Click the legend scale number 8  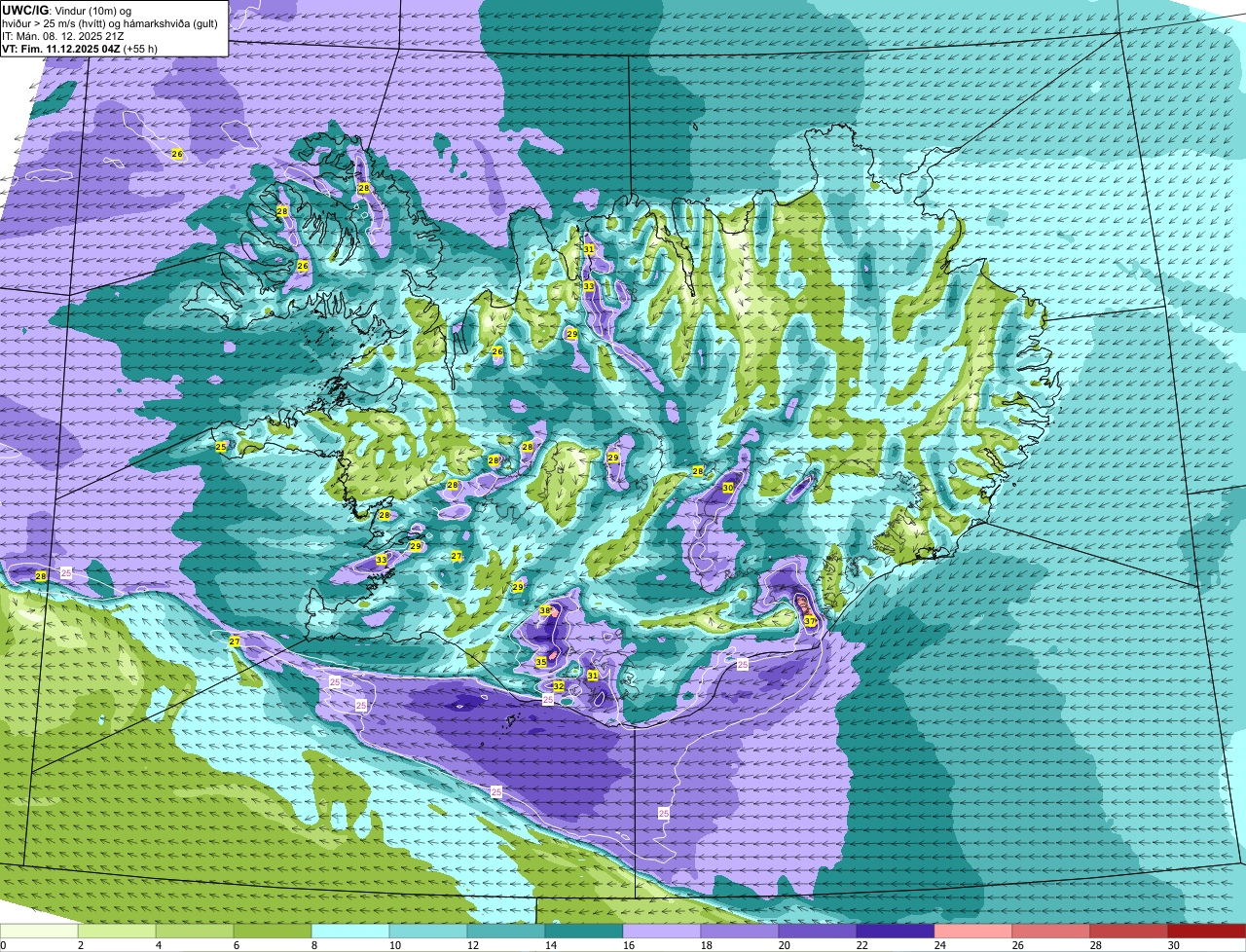point(314,945)
